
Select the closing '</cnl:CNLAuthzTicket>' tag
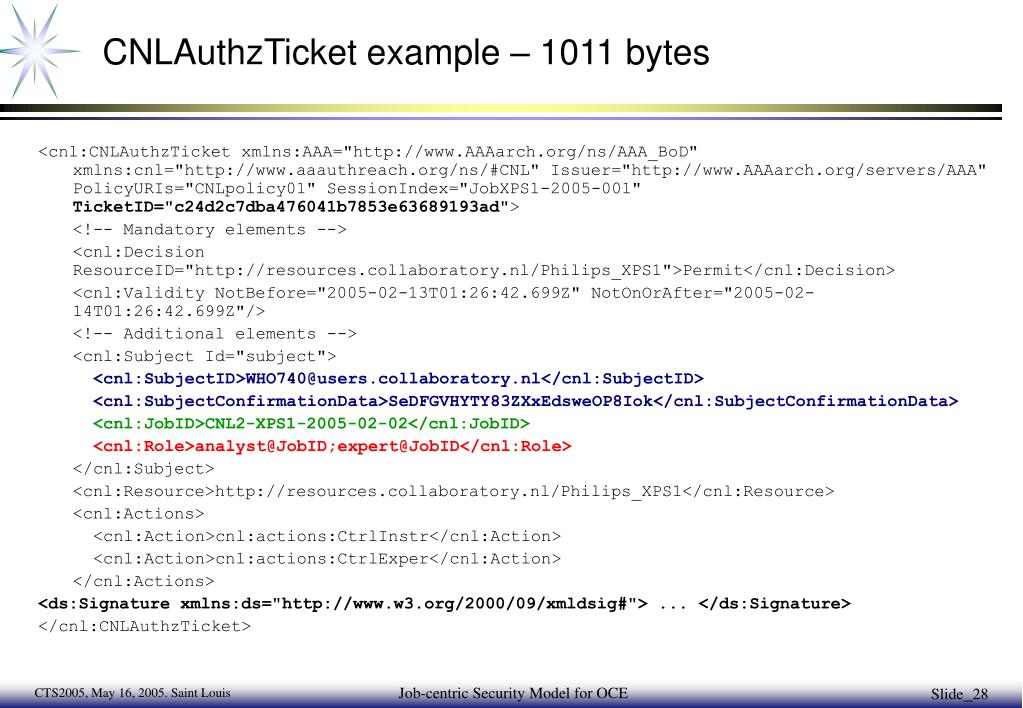pos(145,626)
